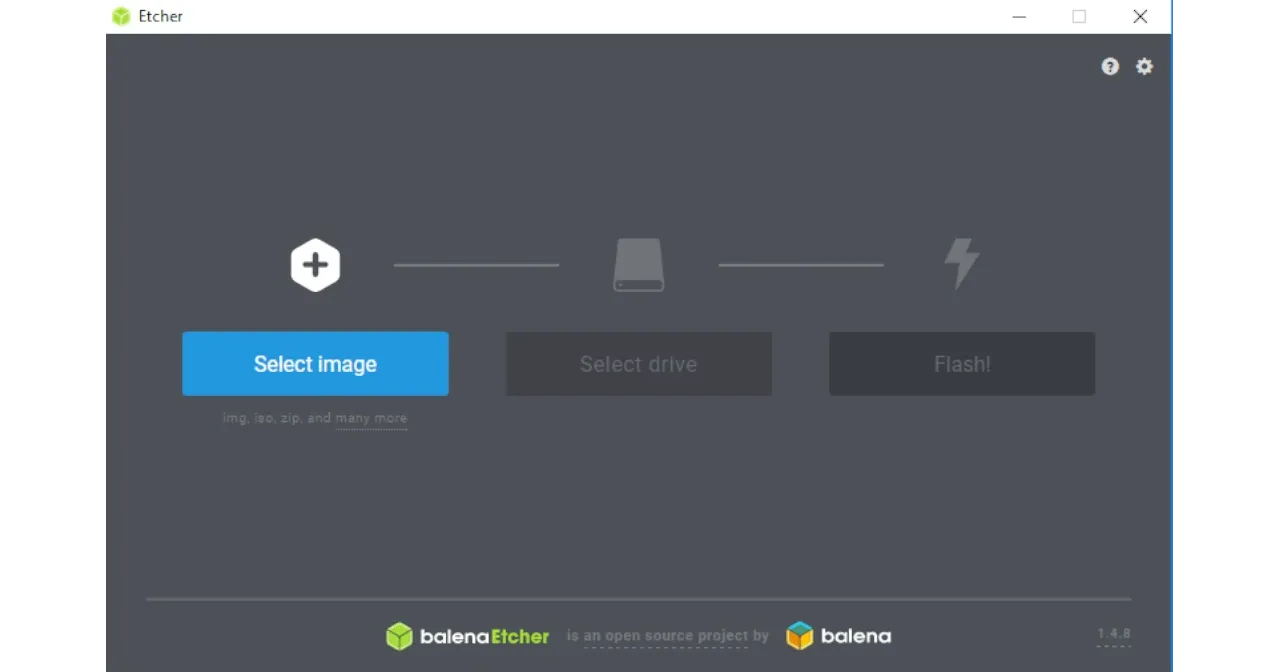Open the "many more" formats link
1280x672 pixels.
(x=371, y=418)
